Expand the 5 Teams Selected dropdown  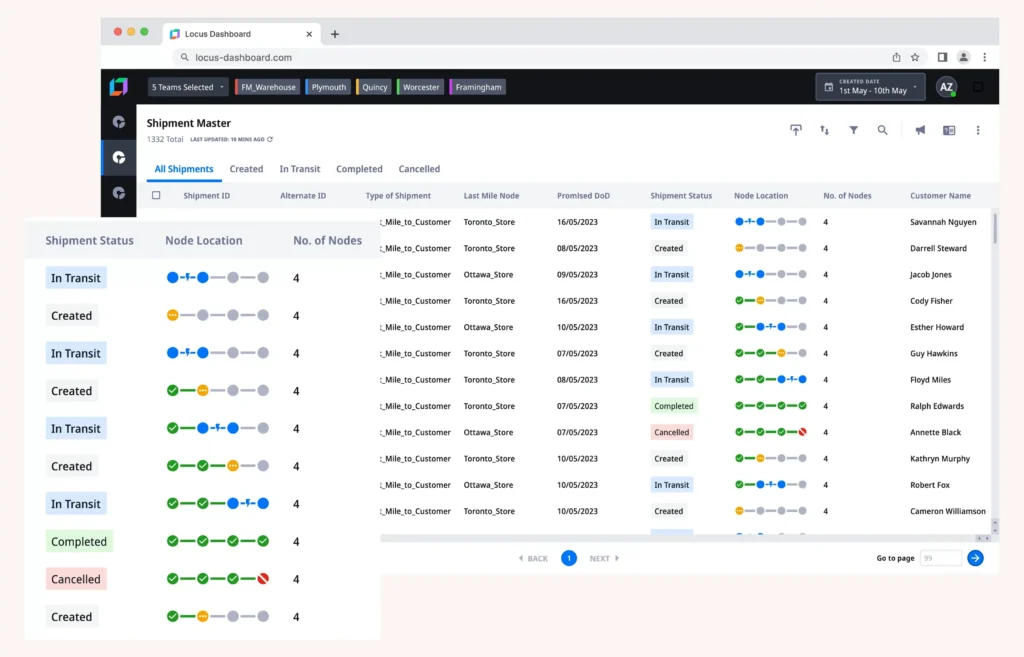click(x=188, y=87)
